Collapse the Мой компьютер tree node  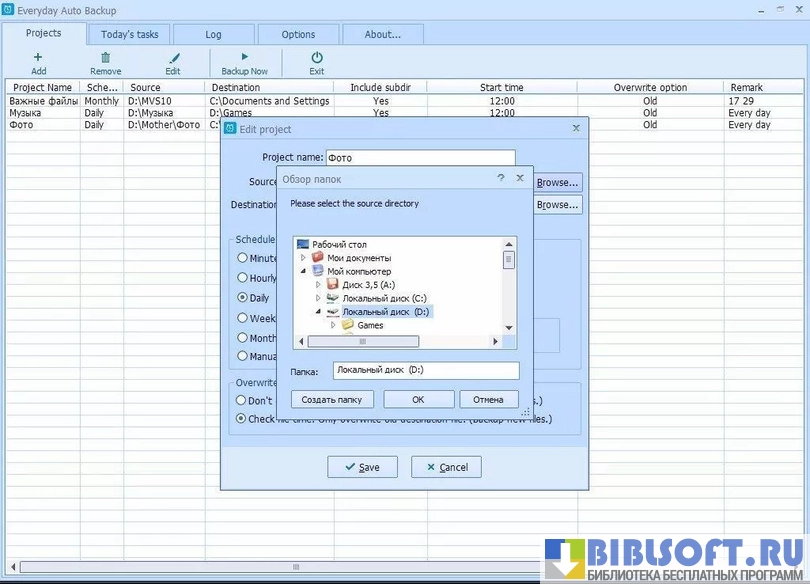click(x=303, y=271)
